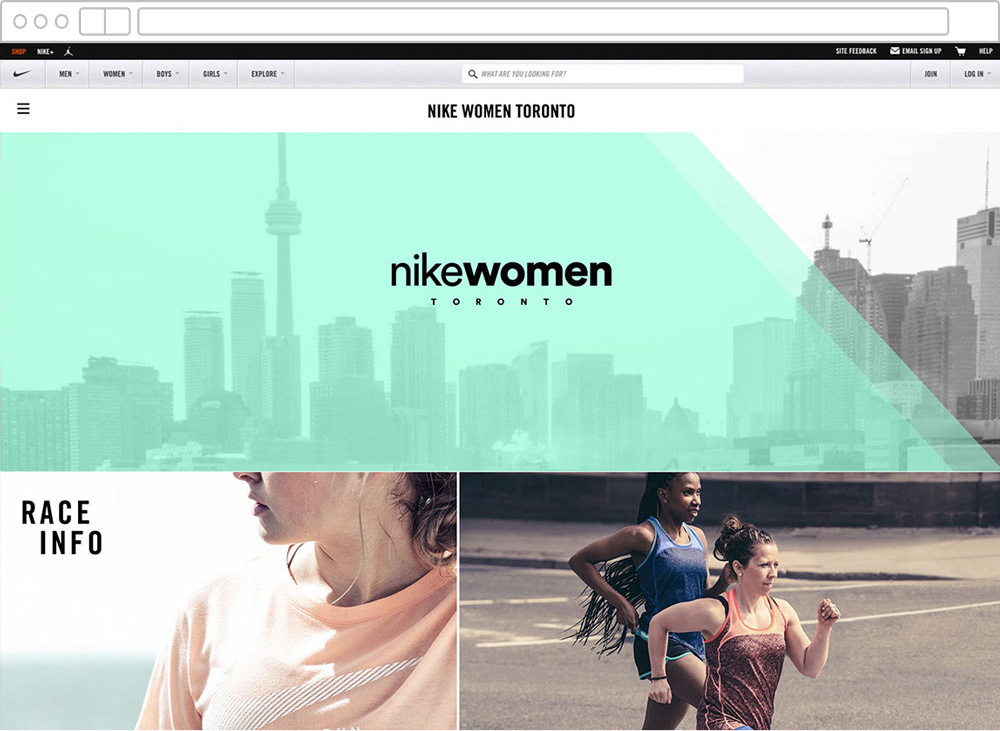1000x731 pixels.
Task: Click the Join button
Action: [930, 74]
